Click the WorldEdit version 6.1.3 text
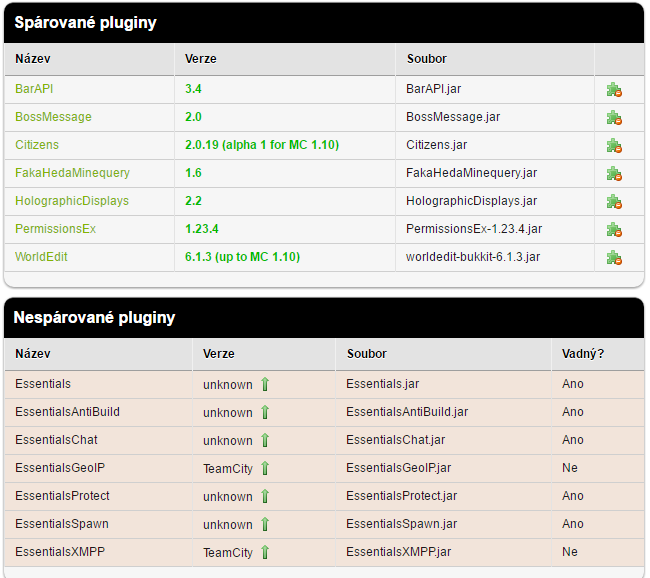Screen dimensions: 650x578 (242, 257)
